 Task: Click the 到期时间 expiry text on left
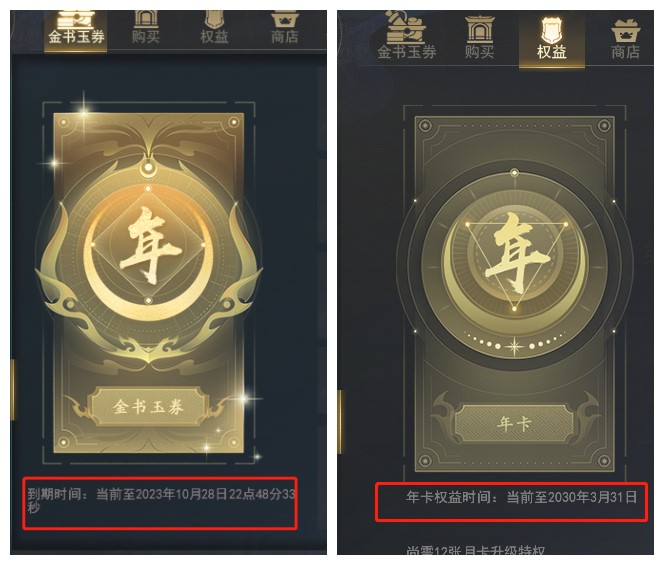pos(161,500)
